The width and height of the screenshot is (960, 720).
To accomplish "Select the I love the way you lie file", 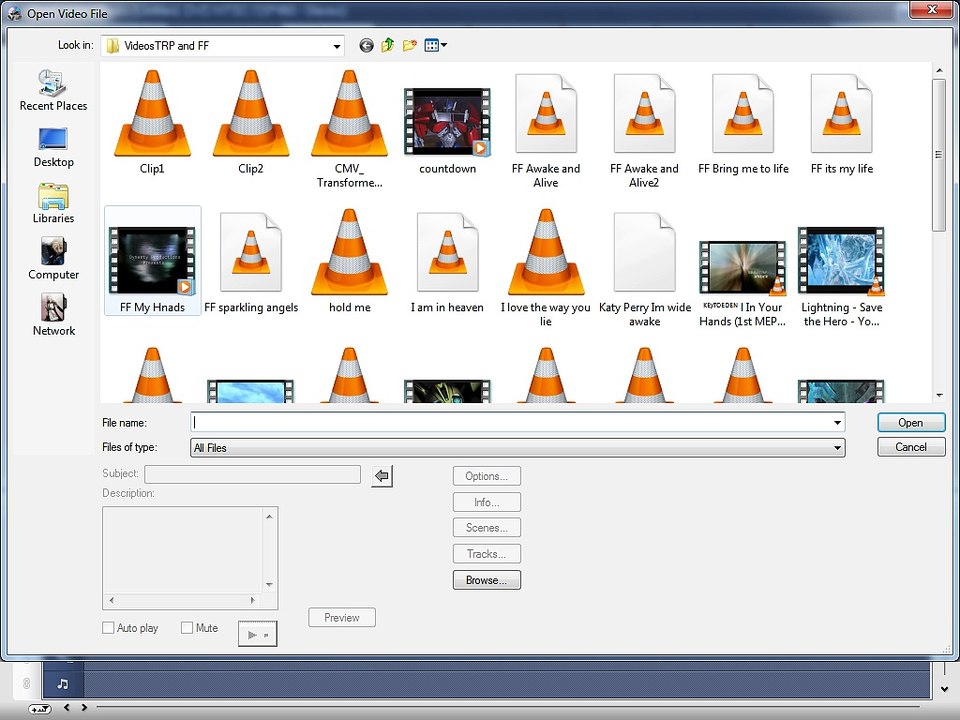I will coord(546,267).
